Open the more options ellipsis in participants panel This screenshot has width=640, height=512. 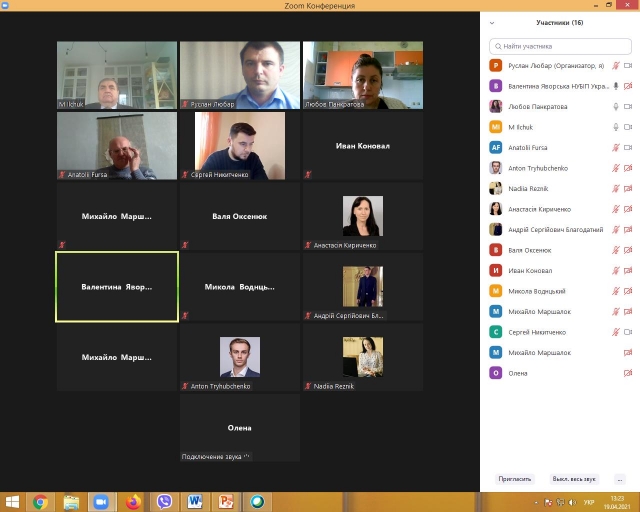coord(620,479)
